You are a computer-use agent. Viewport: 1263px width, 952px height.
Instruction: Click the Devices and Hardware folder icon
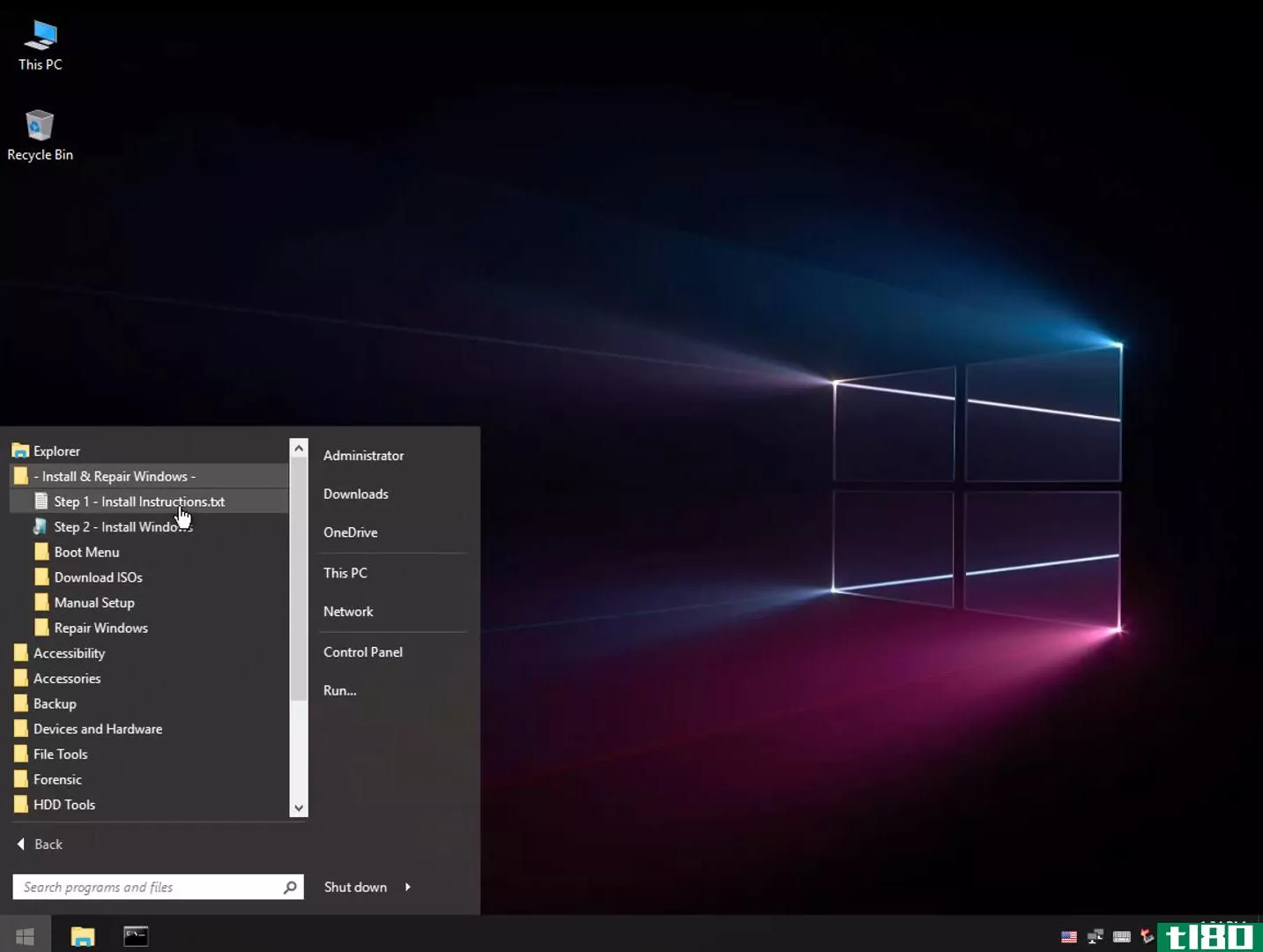tap(21, 729)
